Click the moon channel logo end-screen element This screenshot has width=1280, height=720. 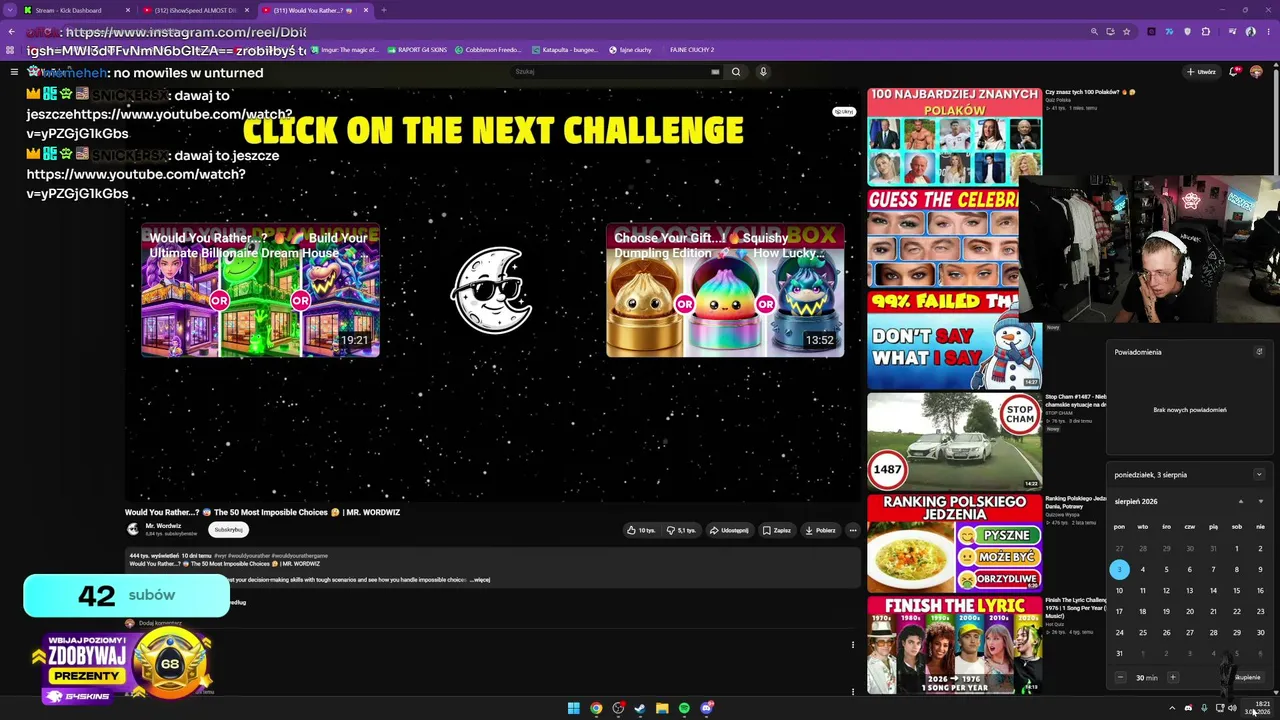pyautogui.click(x=492, y=290)
